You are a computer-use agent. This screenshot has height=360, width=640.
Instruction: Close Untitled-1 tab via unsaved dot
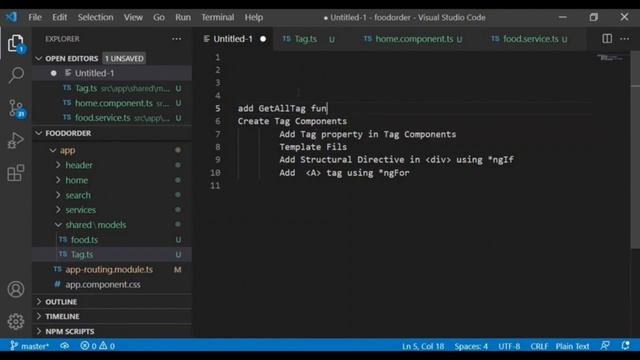pos(263,39)
